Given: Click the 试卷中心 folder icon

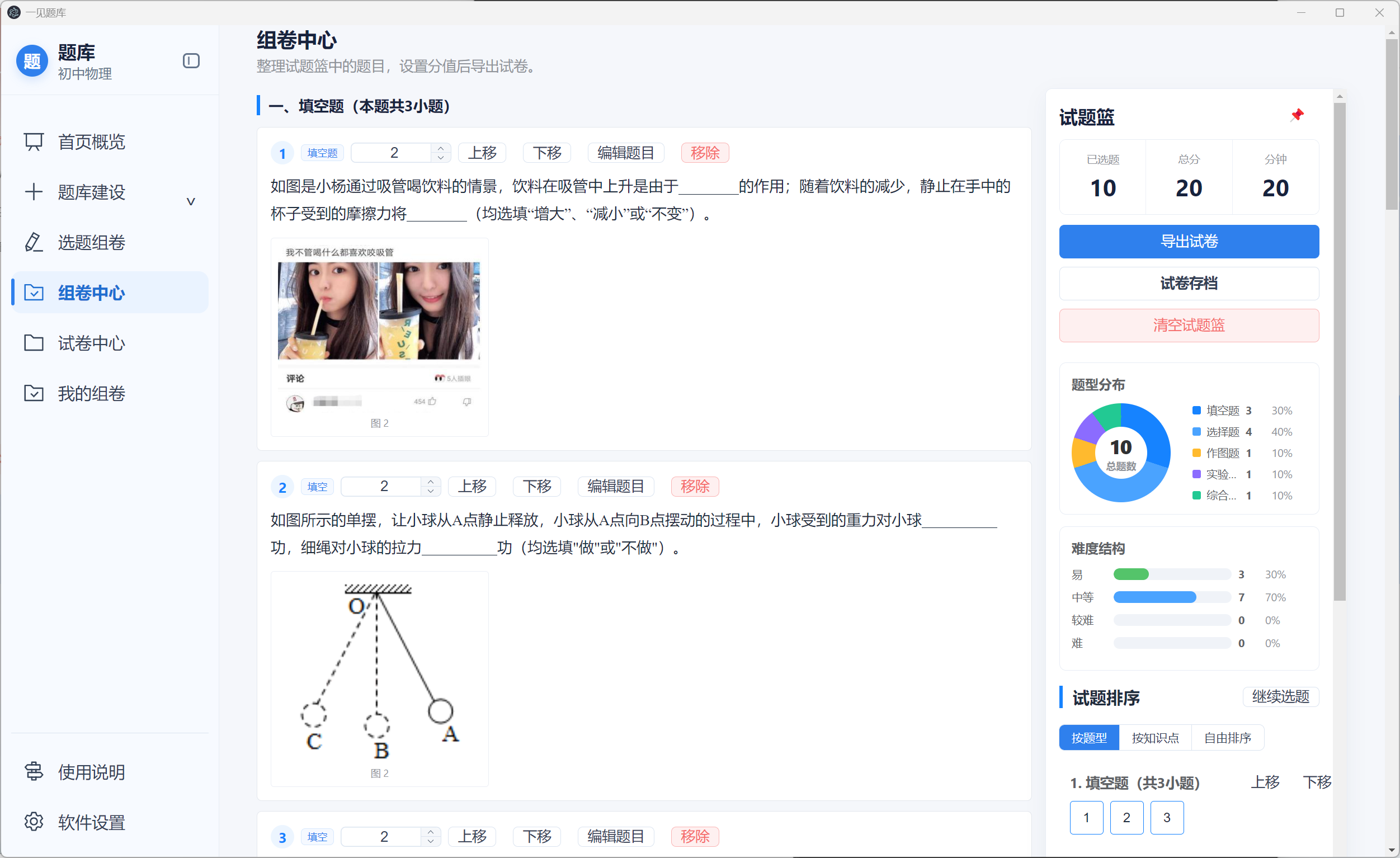Looking at the screenshot, I should (34, 343).
